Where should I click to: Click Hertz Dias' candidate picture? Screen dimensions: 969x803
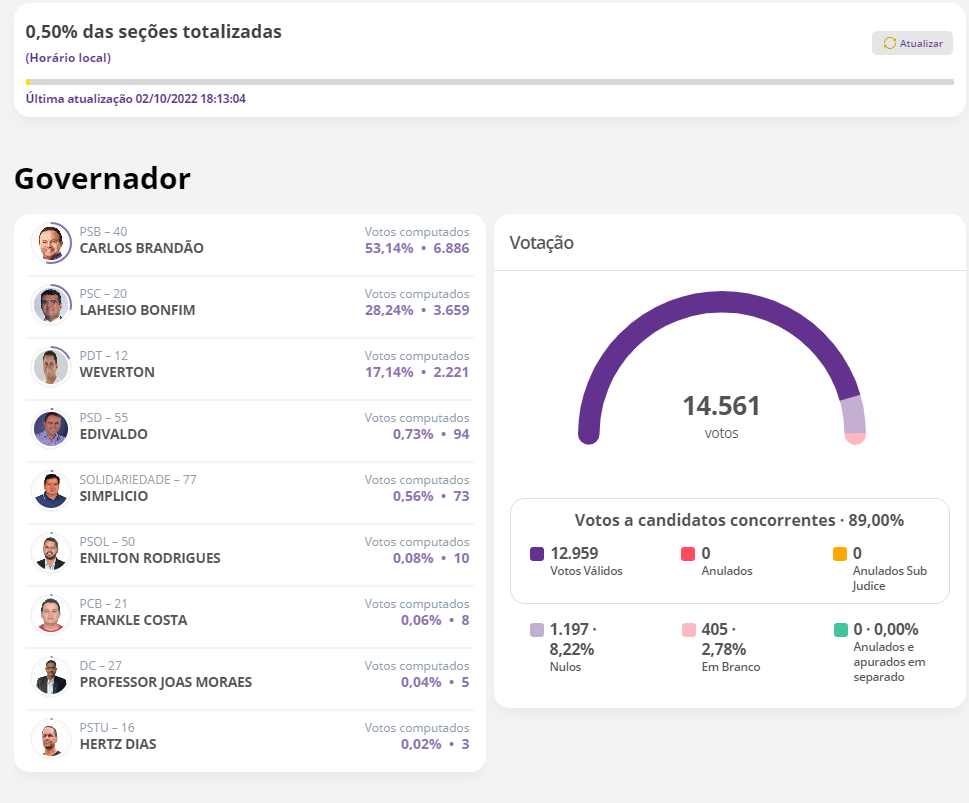pyautogui.click(x=50, y=739)
